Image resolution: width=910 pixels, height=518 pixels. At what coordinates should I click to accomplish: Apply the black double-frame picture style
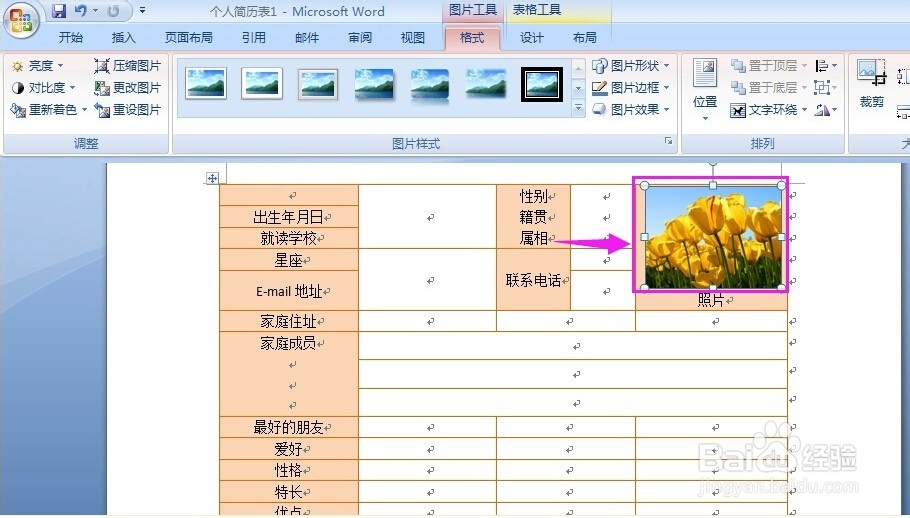(541, 84)
